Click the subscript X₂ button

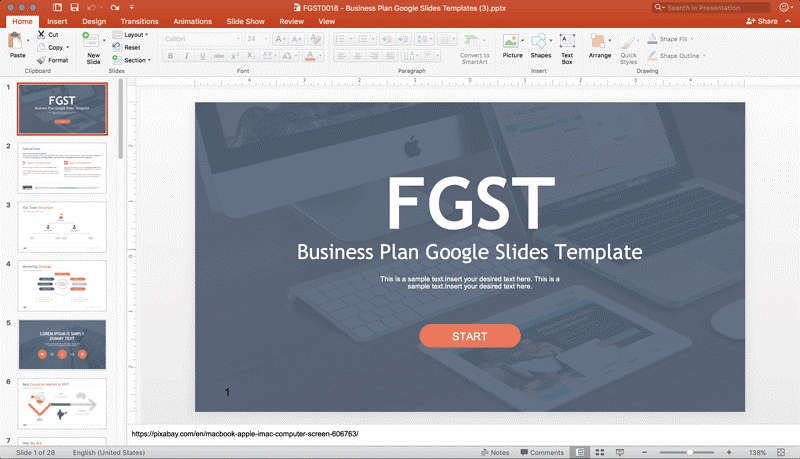pos(251,56)
